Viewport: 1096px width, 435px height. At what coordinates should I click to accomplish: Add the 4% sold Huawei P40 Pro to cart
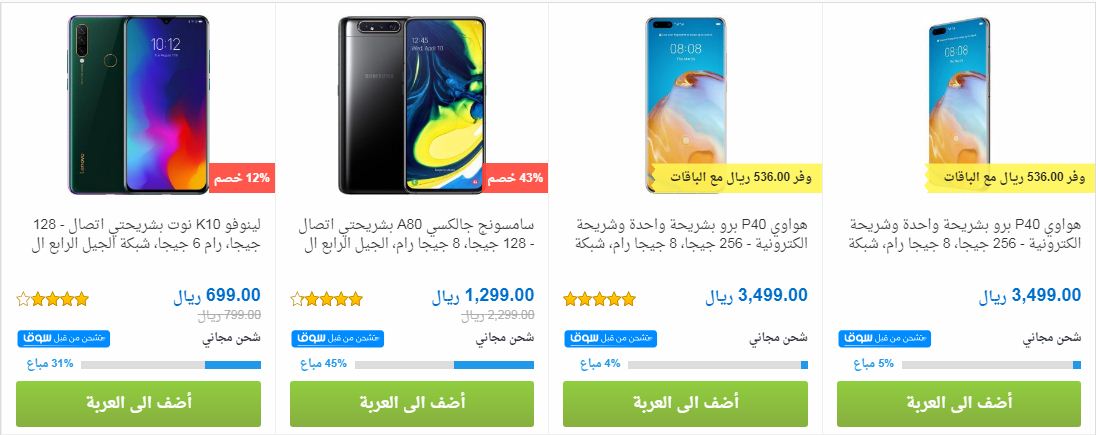point(686,404)
